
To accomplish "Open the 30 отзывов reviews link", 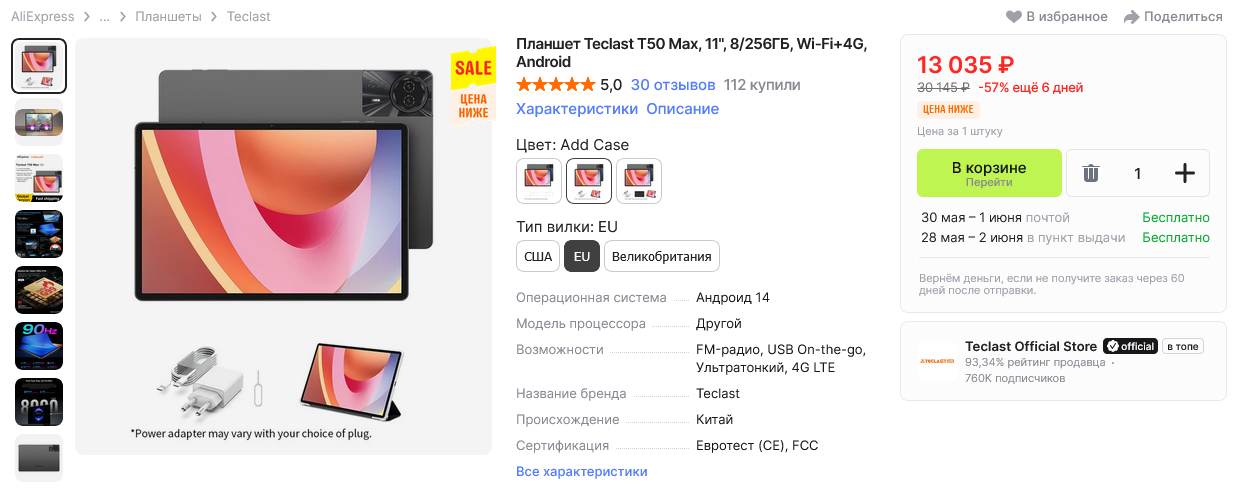I will pyautogui.click(x=673, y=85).
